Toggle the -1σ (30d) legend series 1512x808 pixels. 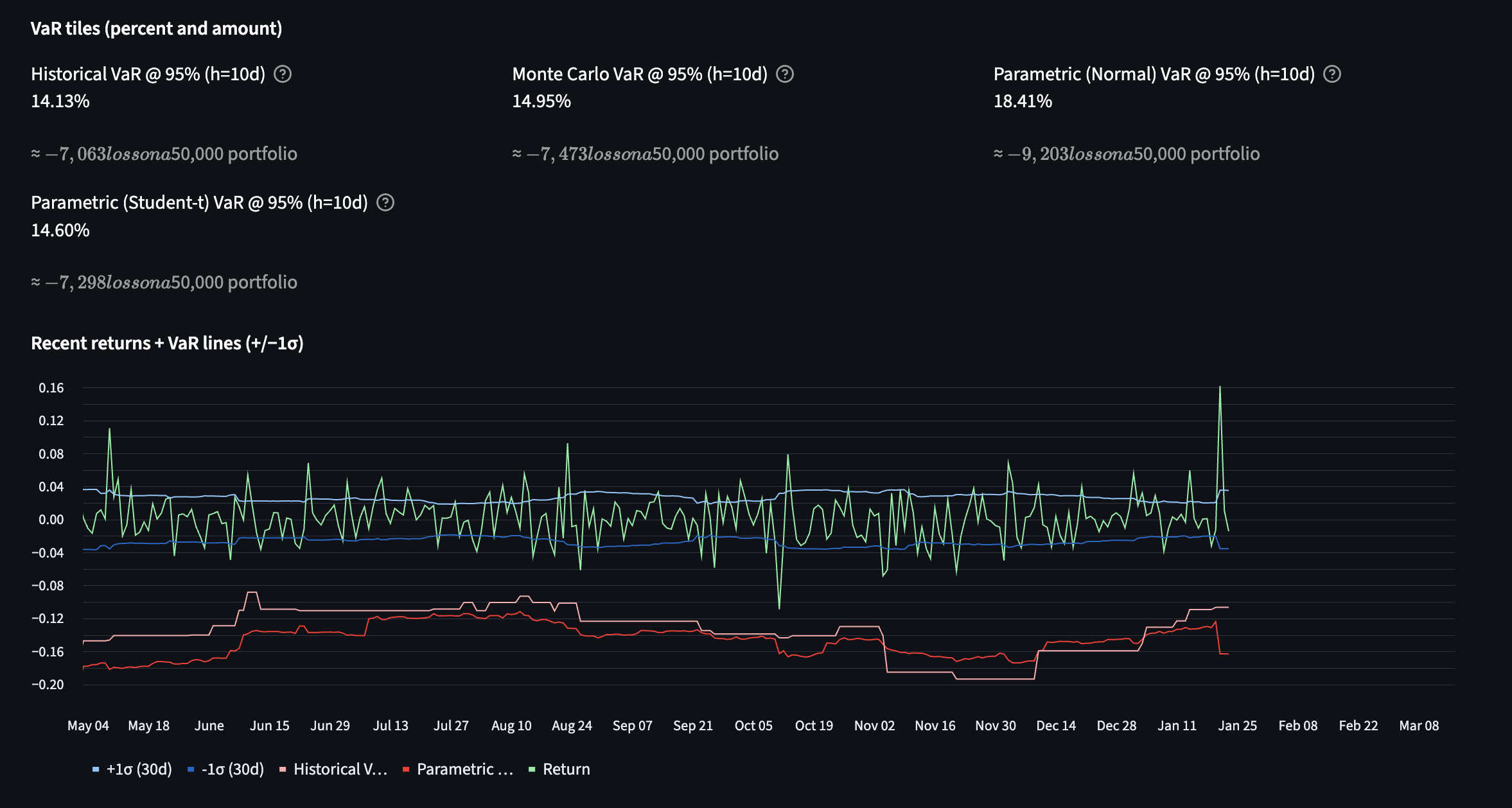(233, 769)
